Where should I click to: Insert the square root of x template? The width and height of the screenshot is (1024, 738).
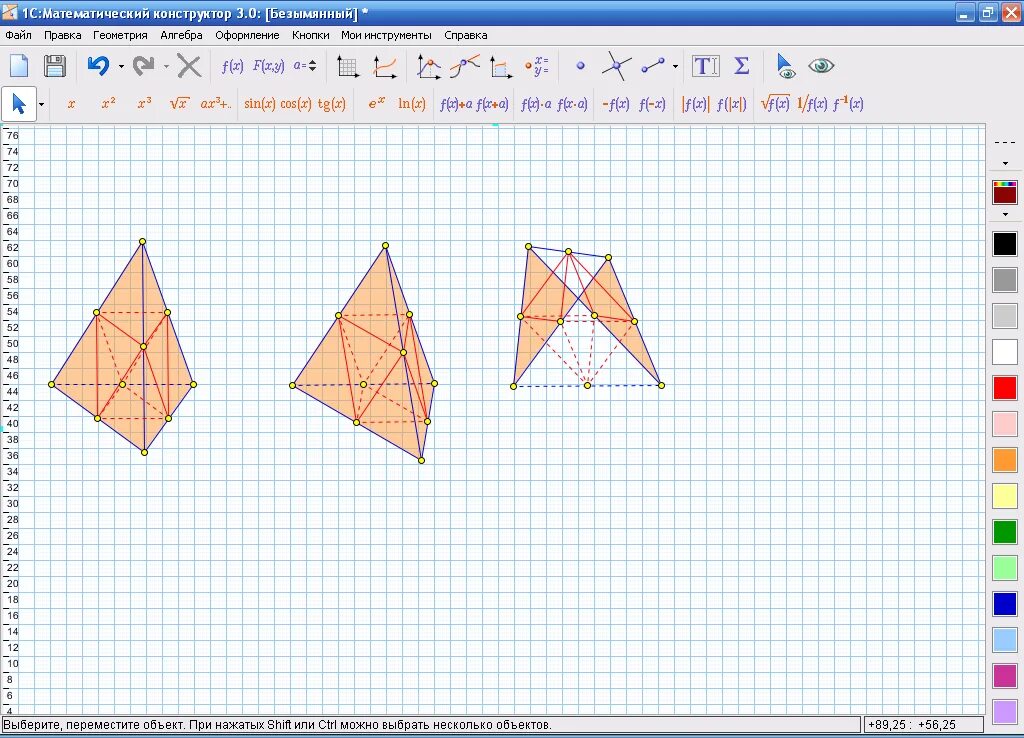(x=180, y=103)
